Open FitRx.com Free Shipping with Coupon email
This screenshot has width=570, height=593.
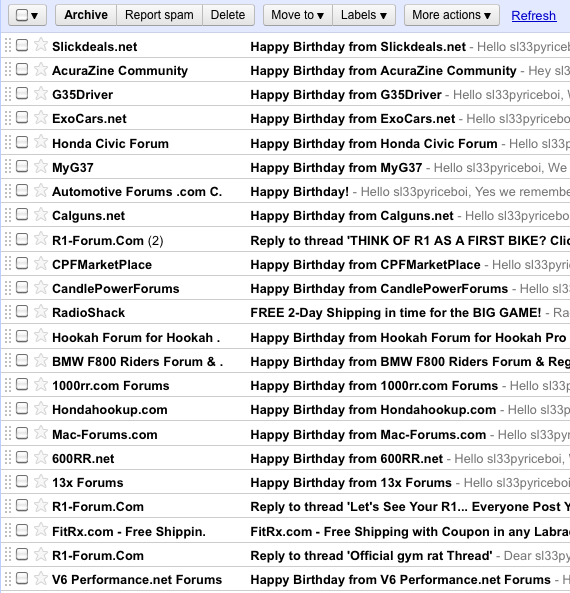click(410, 532)
